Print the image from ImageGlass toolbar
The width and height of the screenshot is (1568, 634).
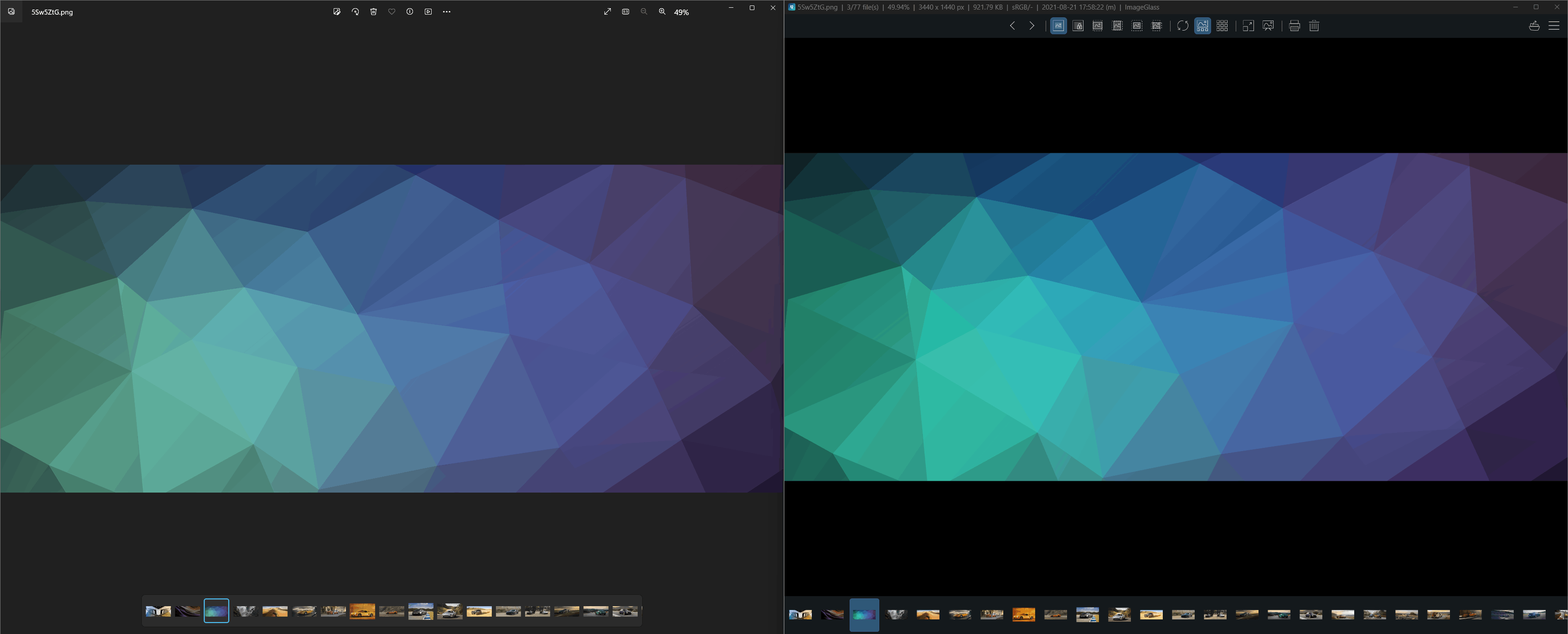pyautogui.click(x=1294, y=26)
